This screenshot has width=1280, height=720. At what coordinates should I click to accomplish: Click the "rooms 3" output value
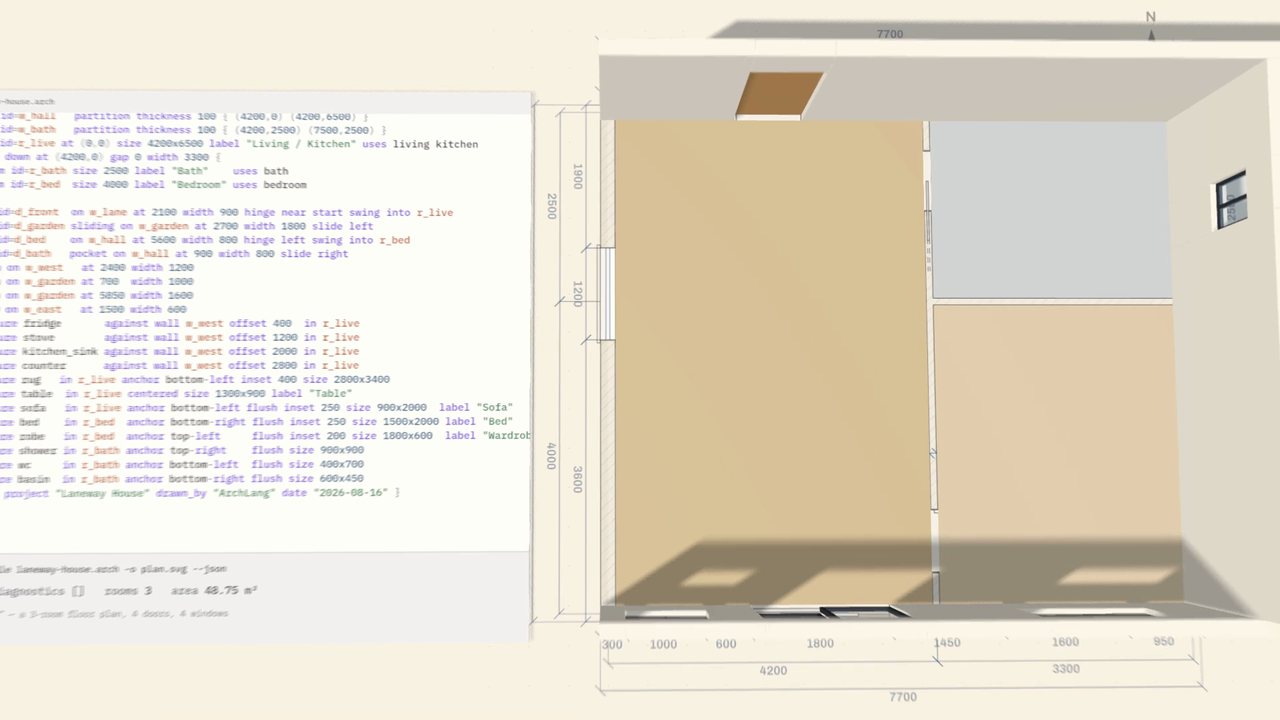(127, 591)
